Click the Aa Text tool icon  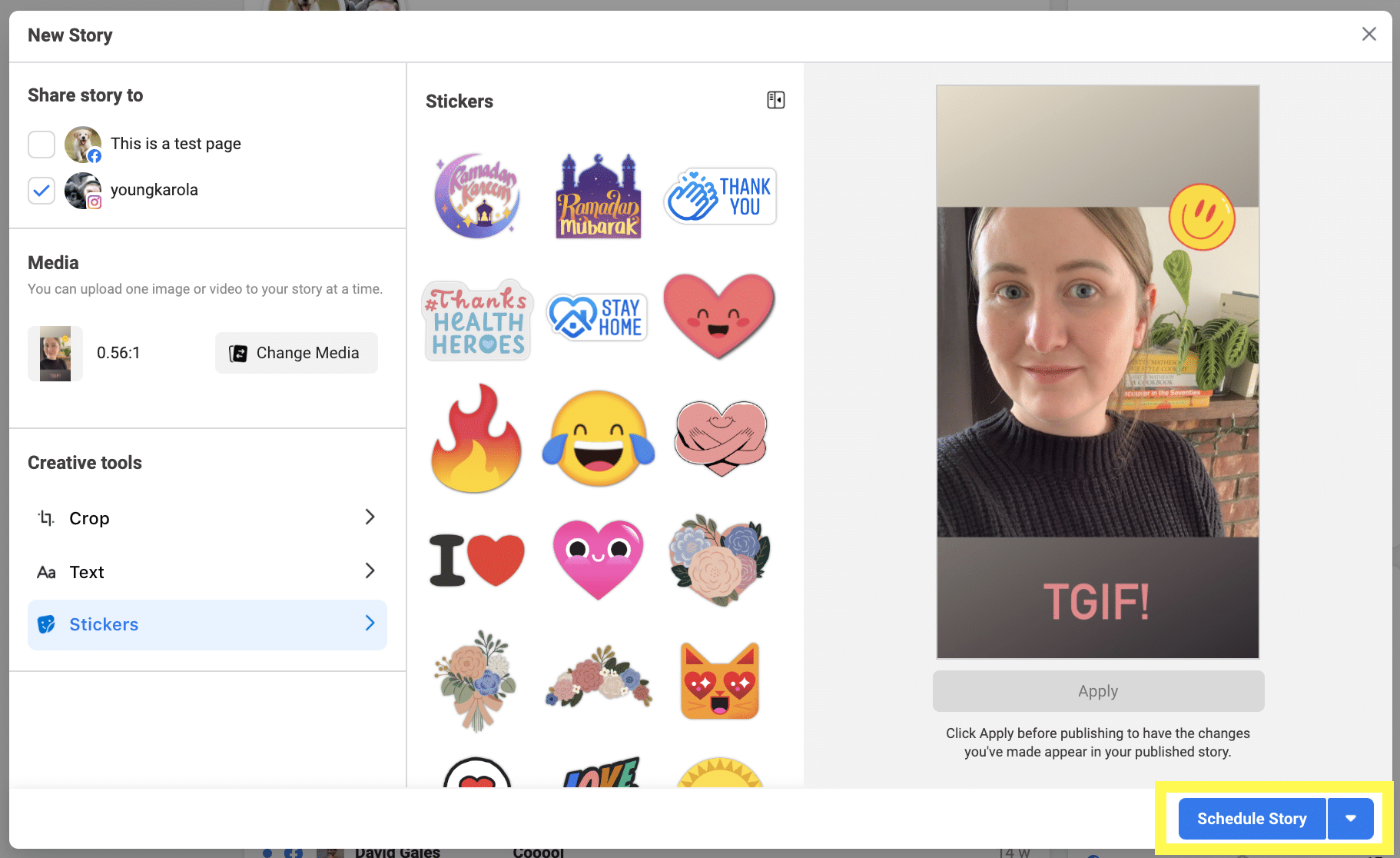click(46, 572)
